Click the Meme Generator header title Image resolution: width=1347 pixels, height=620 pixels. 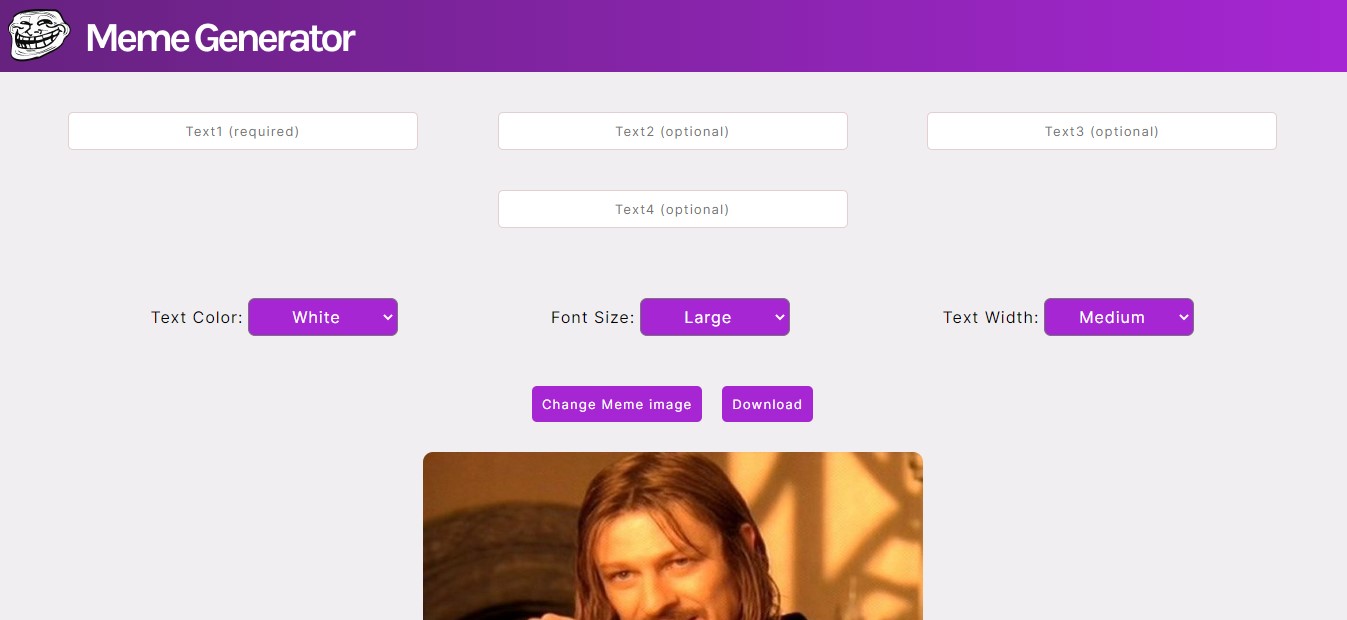[220, 38]
